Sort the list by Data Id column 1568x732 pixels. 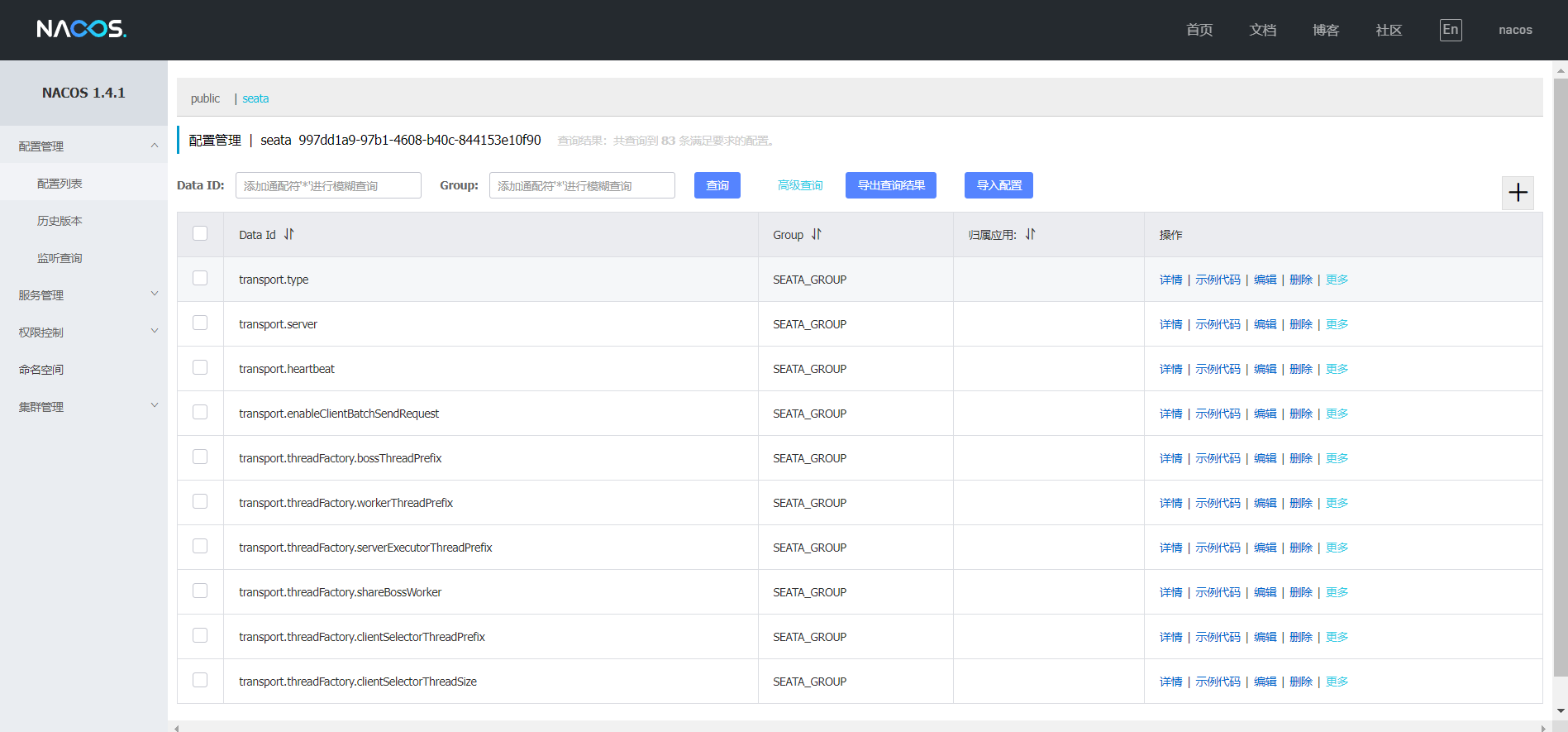click(288, 234)
